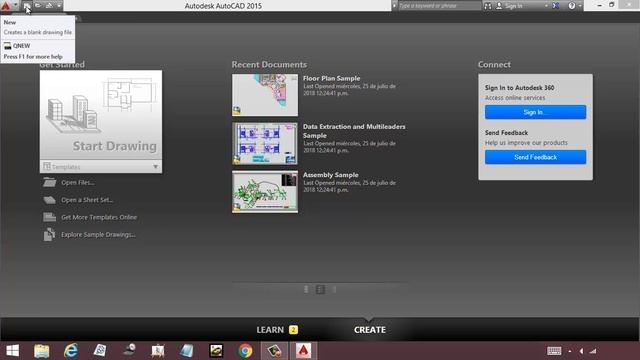Click the network signal tray icon
The height and width of the screenshot is (360, 640).
(x=593, y=351)
